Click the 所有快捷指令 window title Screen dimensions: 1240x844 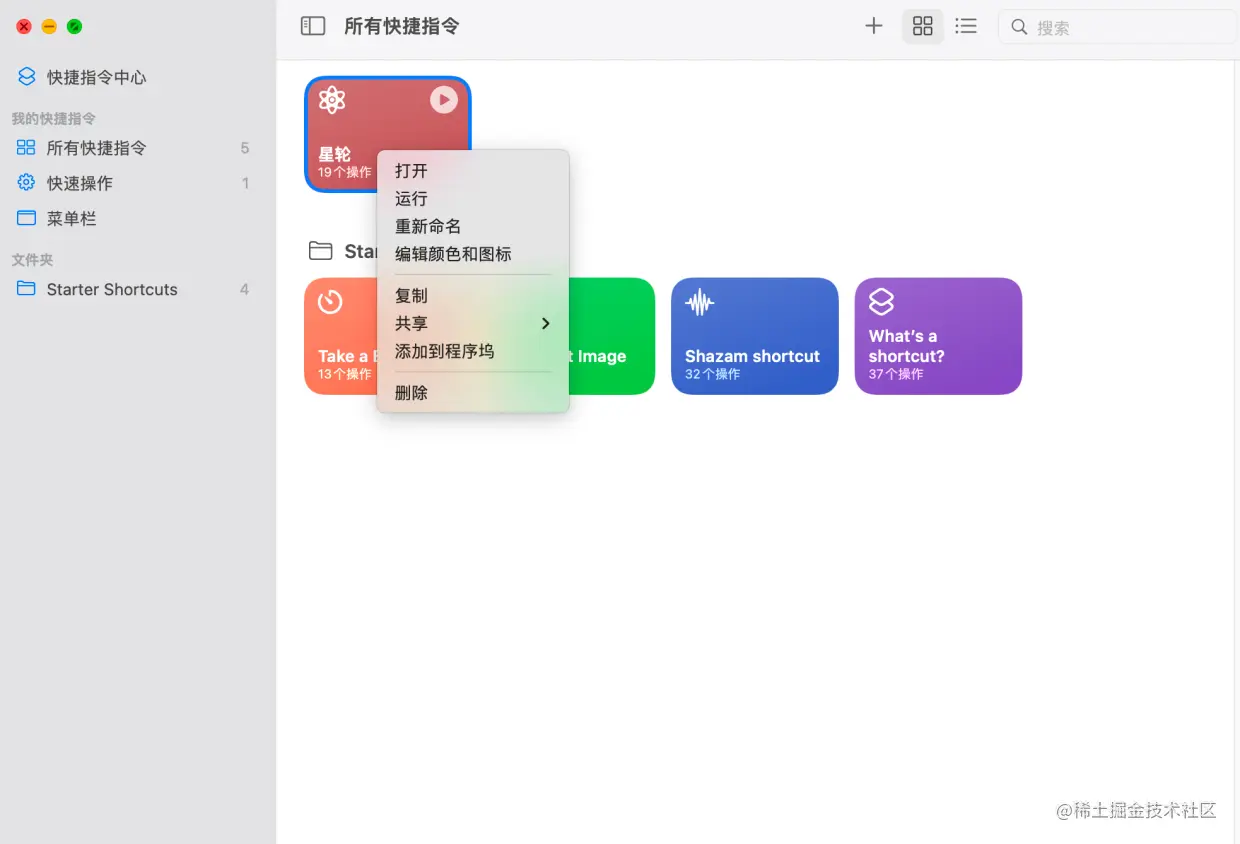402,27
